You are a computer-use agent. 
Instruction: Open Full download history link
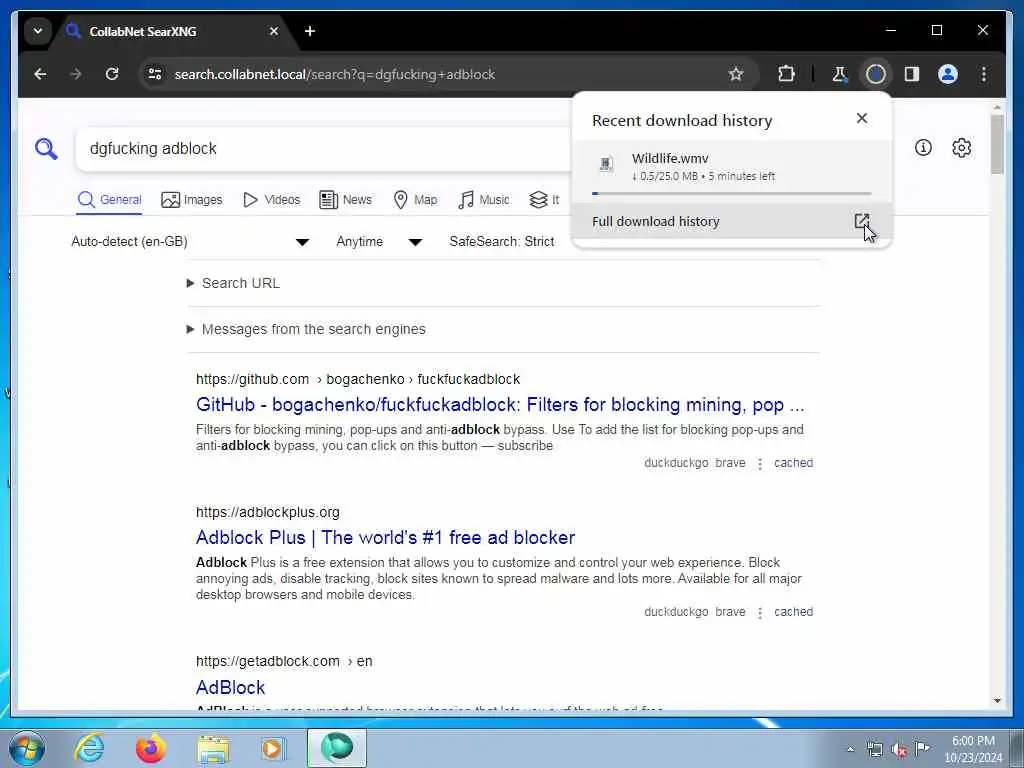[x=731, y=221]
